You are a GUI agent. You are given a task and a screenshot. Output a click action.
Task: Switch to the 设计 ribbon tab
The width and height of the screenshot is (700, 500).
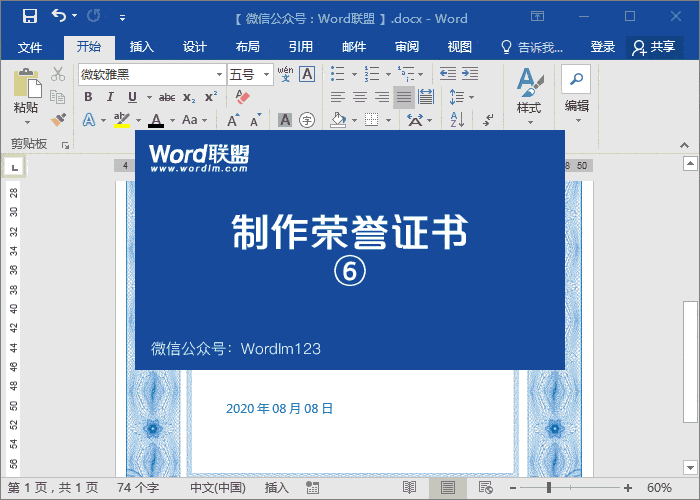pos(195,46)
